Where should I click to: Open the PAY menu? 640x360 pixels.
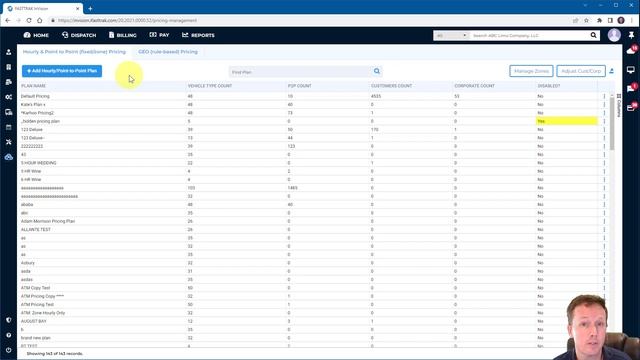(159, 35)
